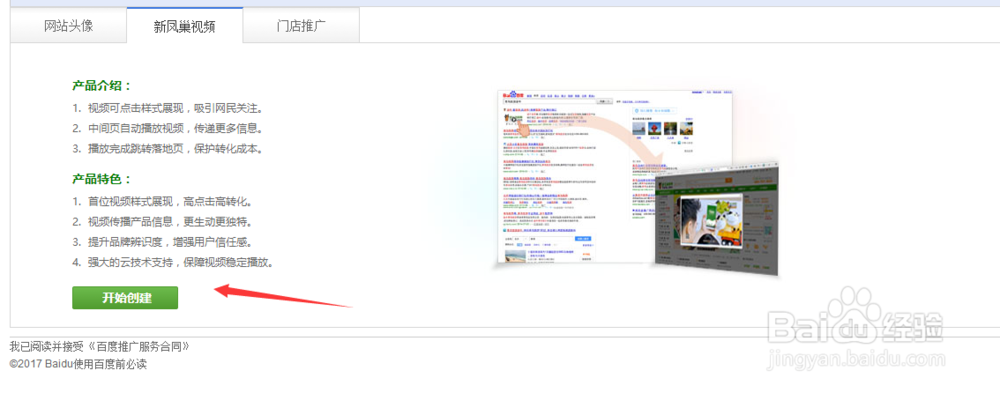Viewport: 1000px width, 393px height.
Task: Open the 使用百度前必读 link
Action: click(110, 364)
